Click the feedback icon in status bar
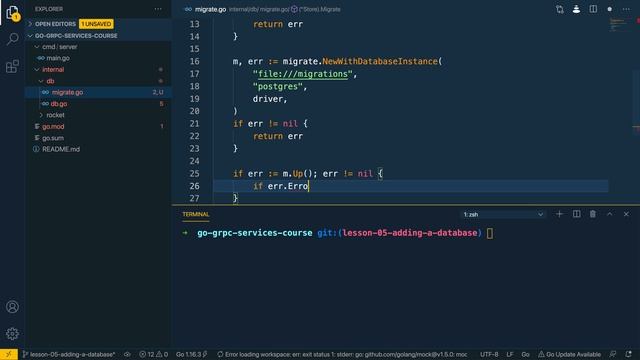Viewport: 640px width, 360px height. pos(613,354)
